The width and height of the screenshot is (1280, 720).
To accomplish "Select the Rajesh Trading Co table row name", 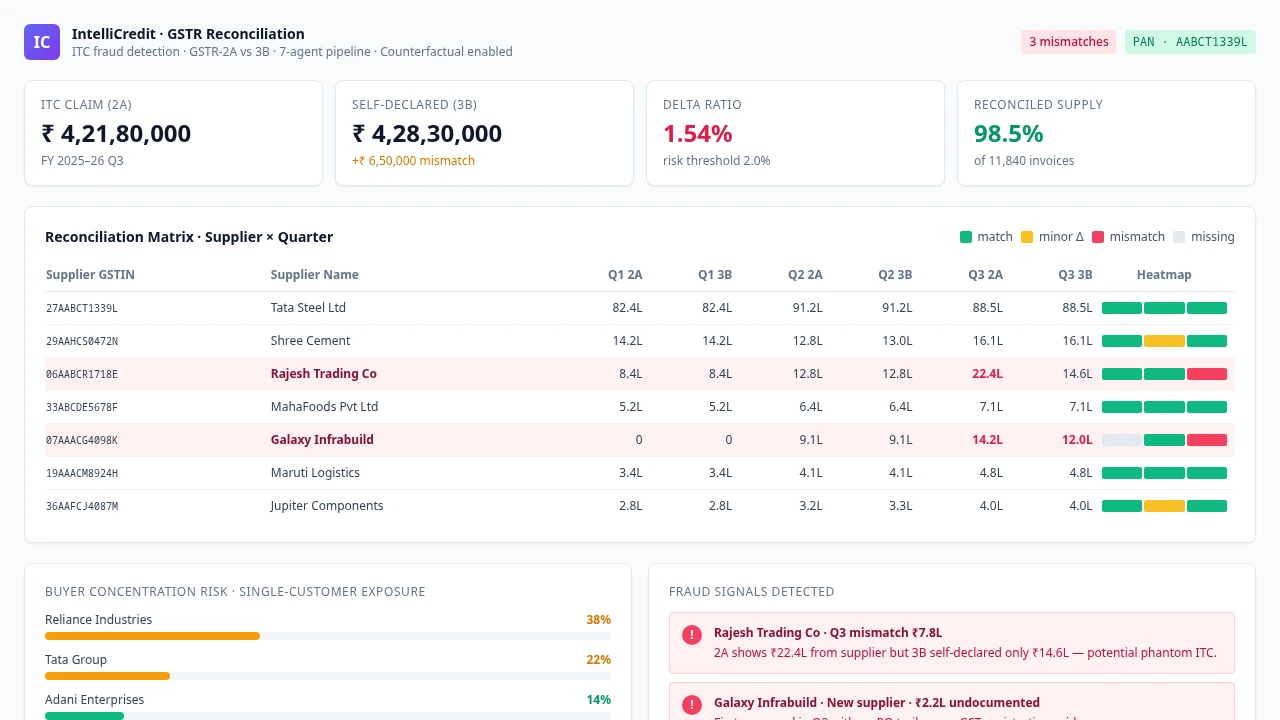I will pyautogui.click(x=323, y=374).
